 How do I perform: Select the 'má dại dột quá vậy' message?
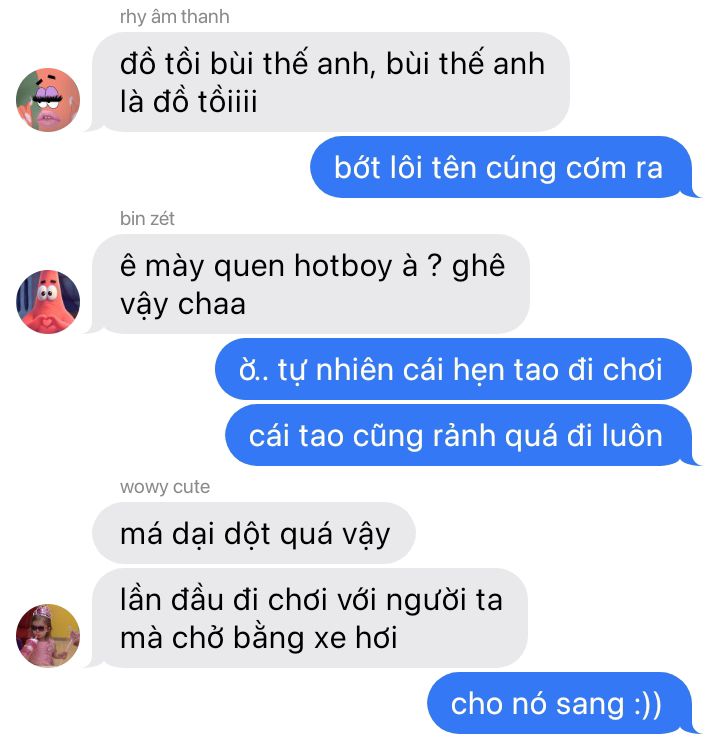(254, 533)
